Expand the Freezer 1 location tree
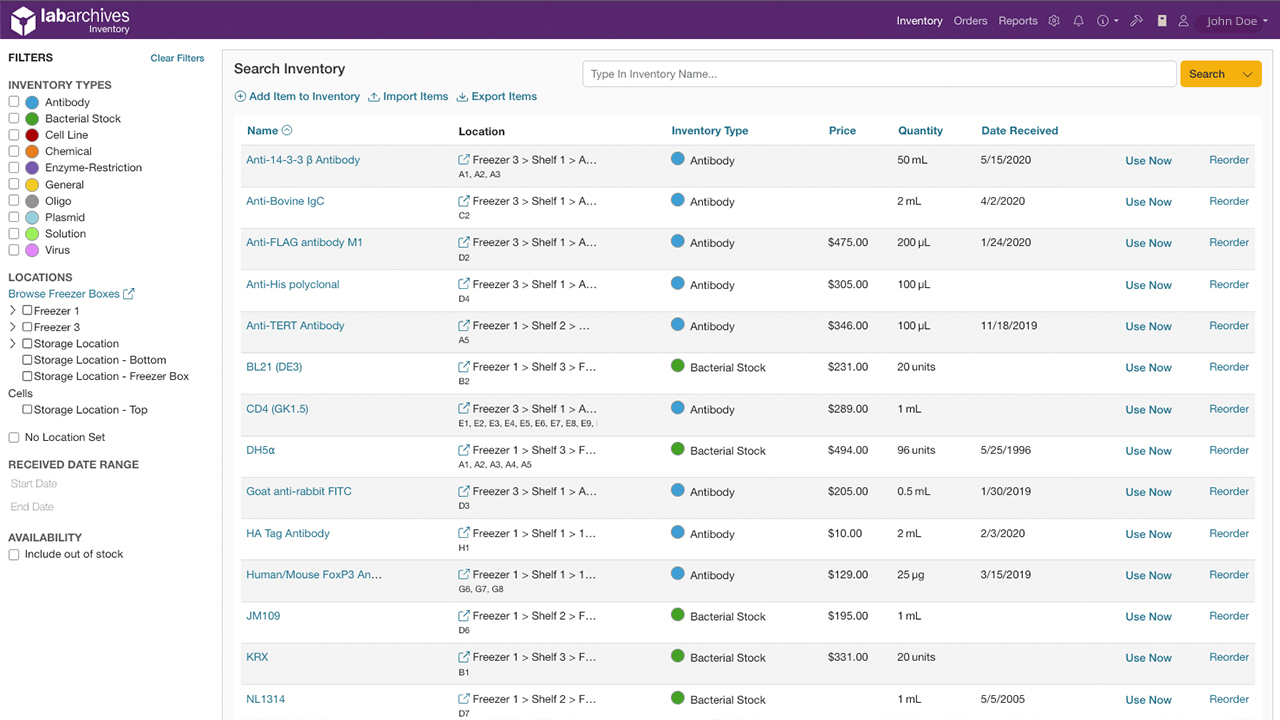Image resolution: width=1280 pixels, height=720 pixels. pos(13,311)
